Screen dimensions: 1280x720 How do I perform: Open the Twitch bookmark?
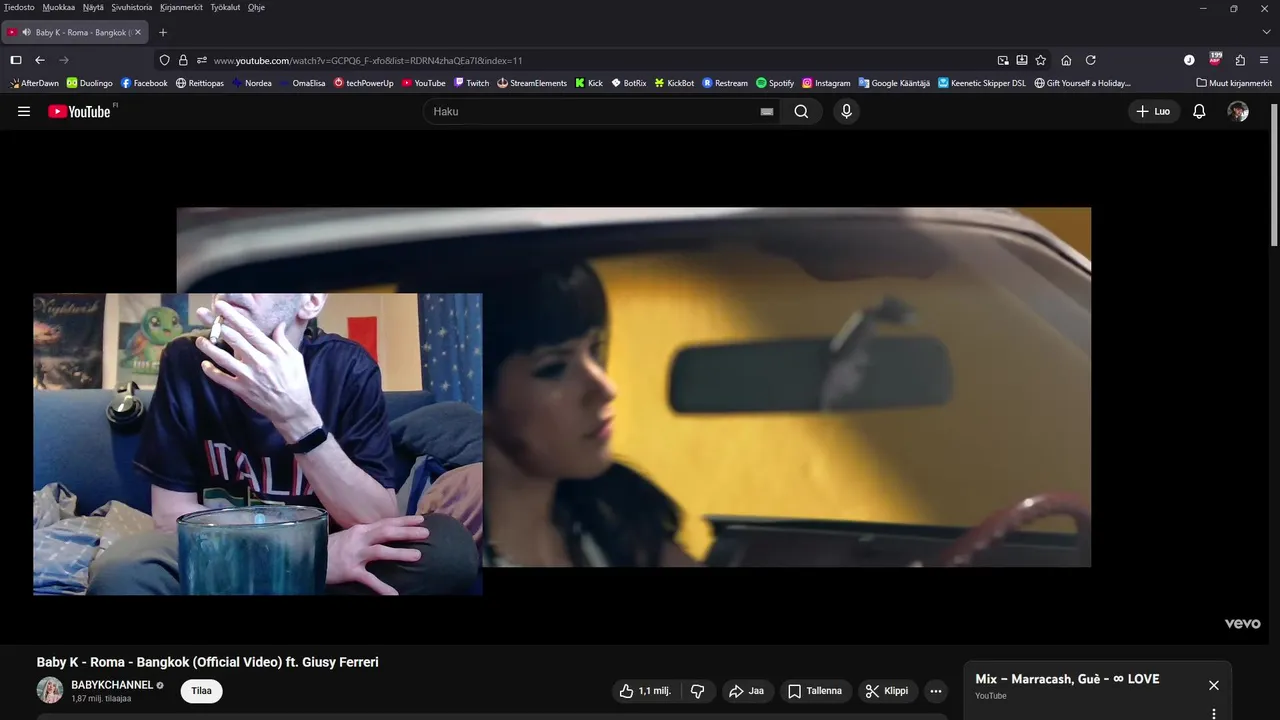tap(471, 83)
